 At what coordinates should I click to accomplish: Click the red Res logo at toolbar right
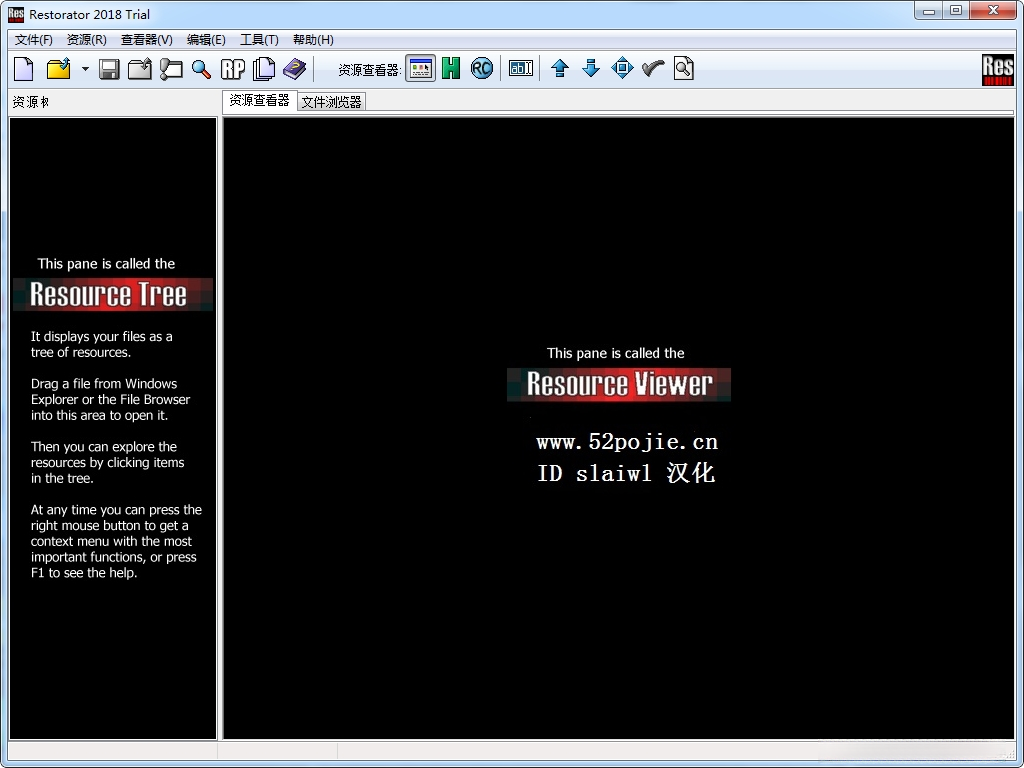point(997,70)
